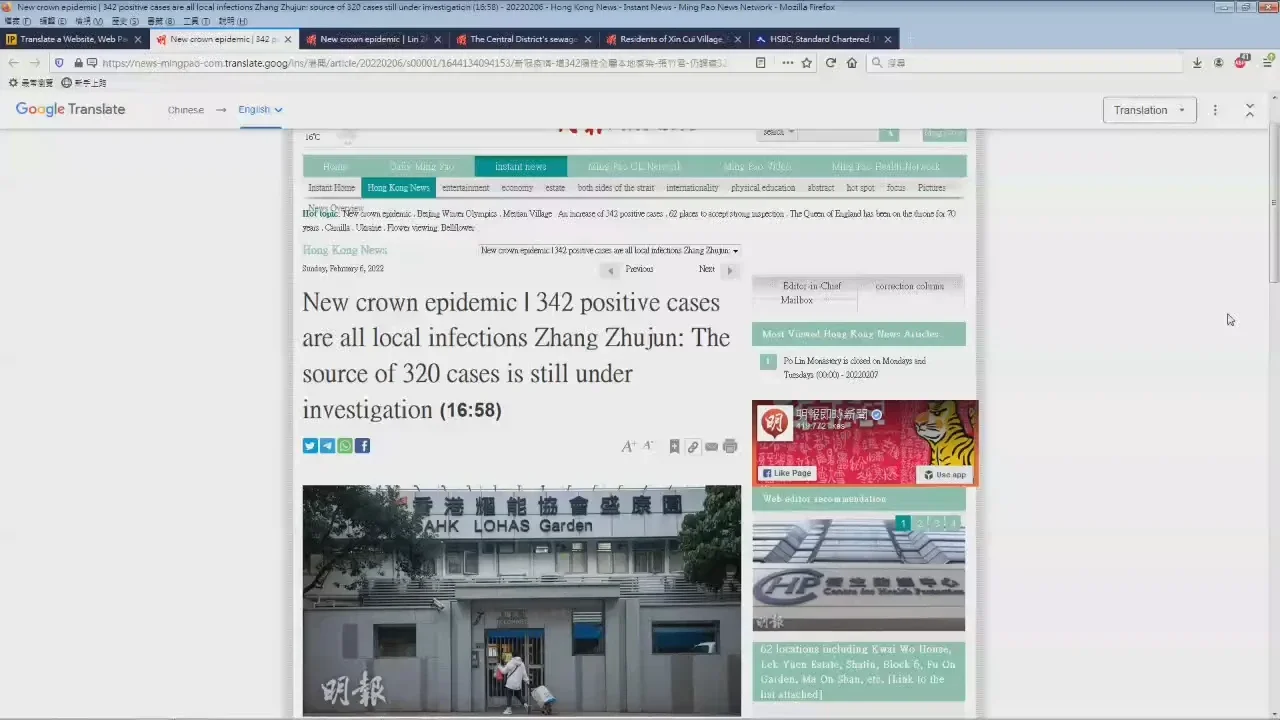Open the Translation view dropdown

coord(1150,110)
